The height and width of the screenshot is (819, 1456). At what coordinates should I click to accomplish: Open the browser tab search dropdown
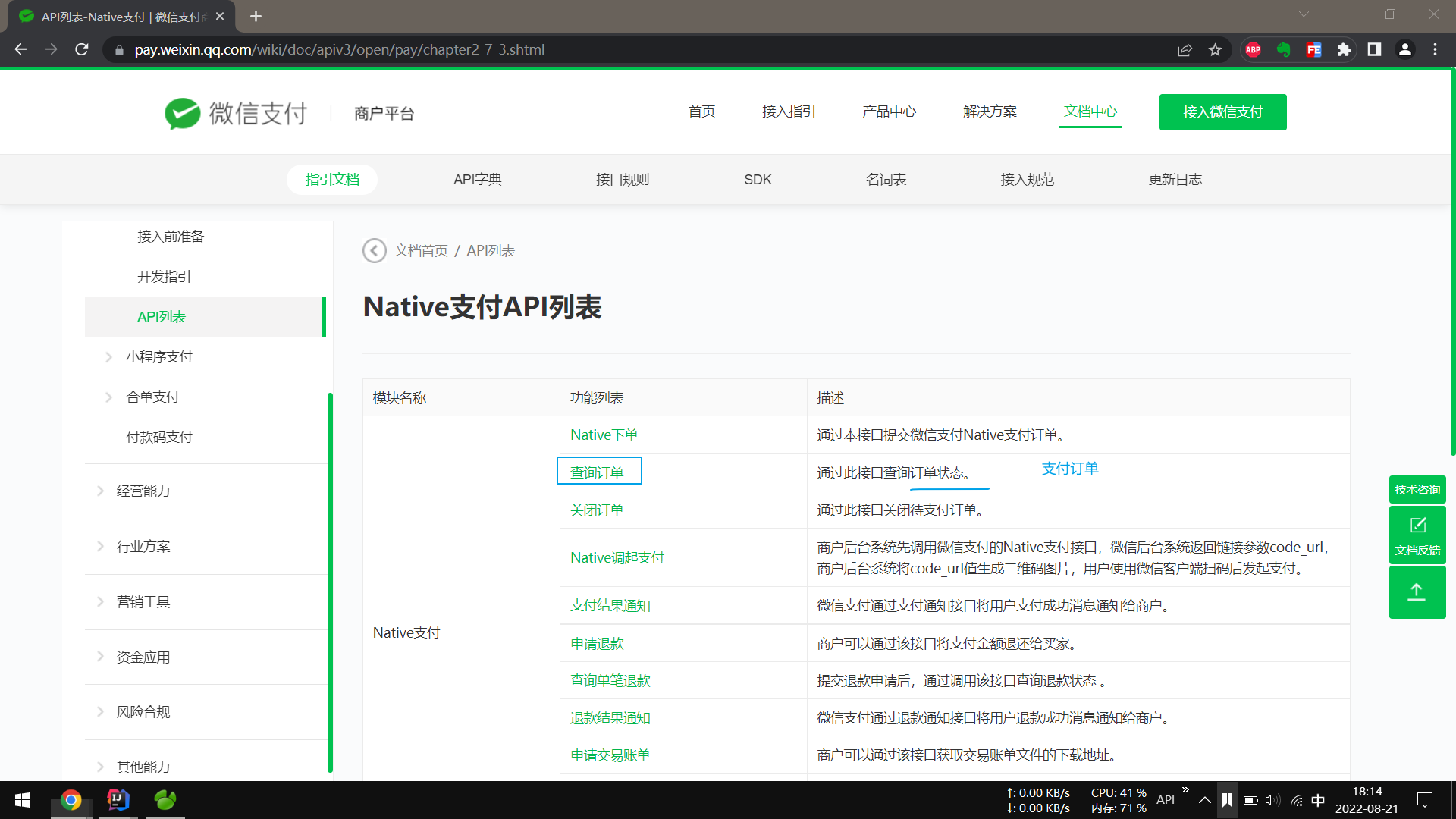tap(1304, 14)
